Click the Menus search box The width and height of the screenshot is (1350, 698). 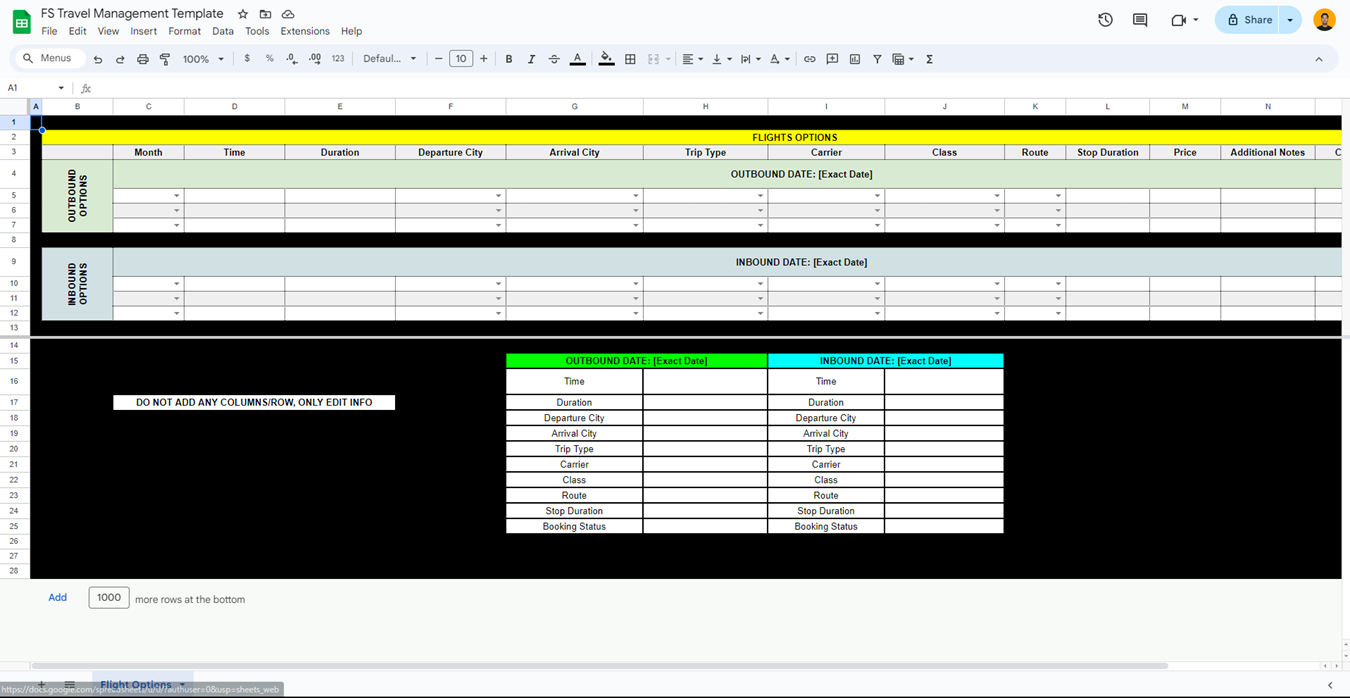(48, 59)
